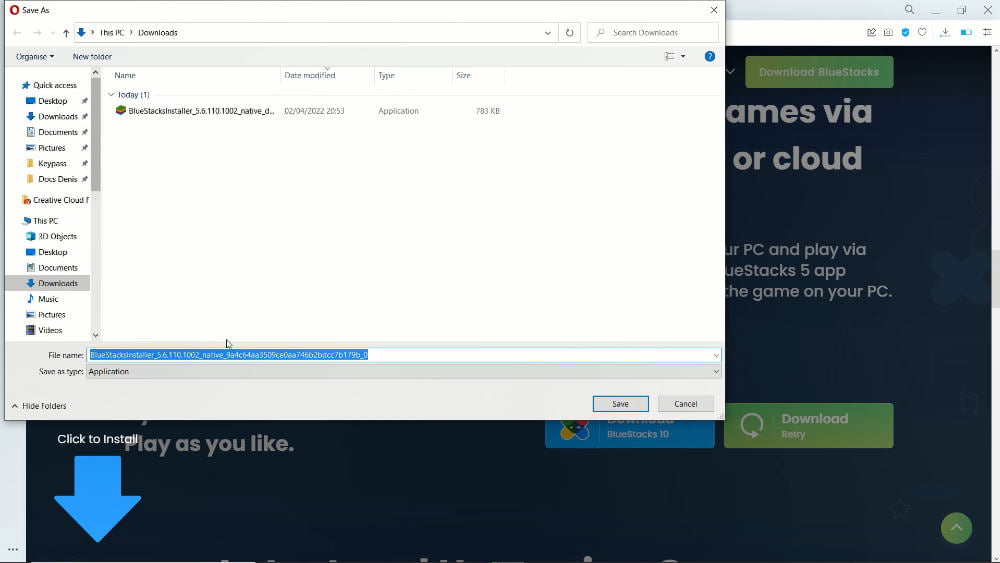Click the green Download BlueStacks button on webpage
The height and width of the screenshot is (563, 1000).
(819, 72)
